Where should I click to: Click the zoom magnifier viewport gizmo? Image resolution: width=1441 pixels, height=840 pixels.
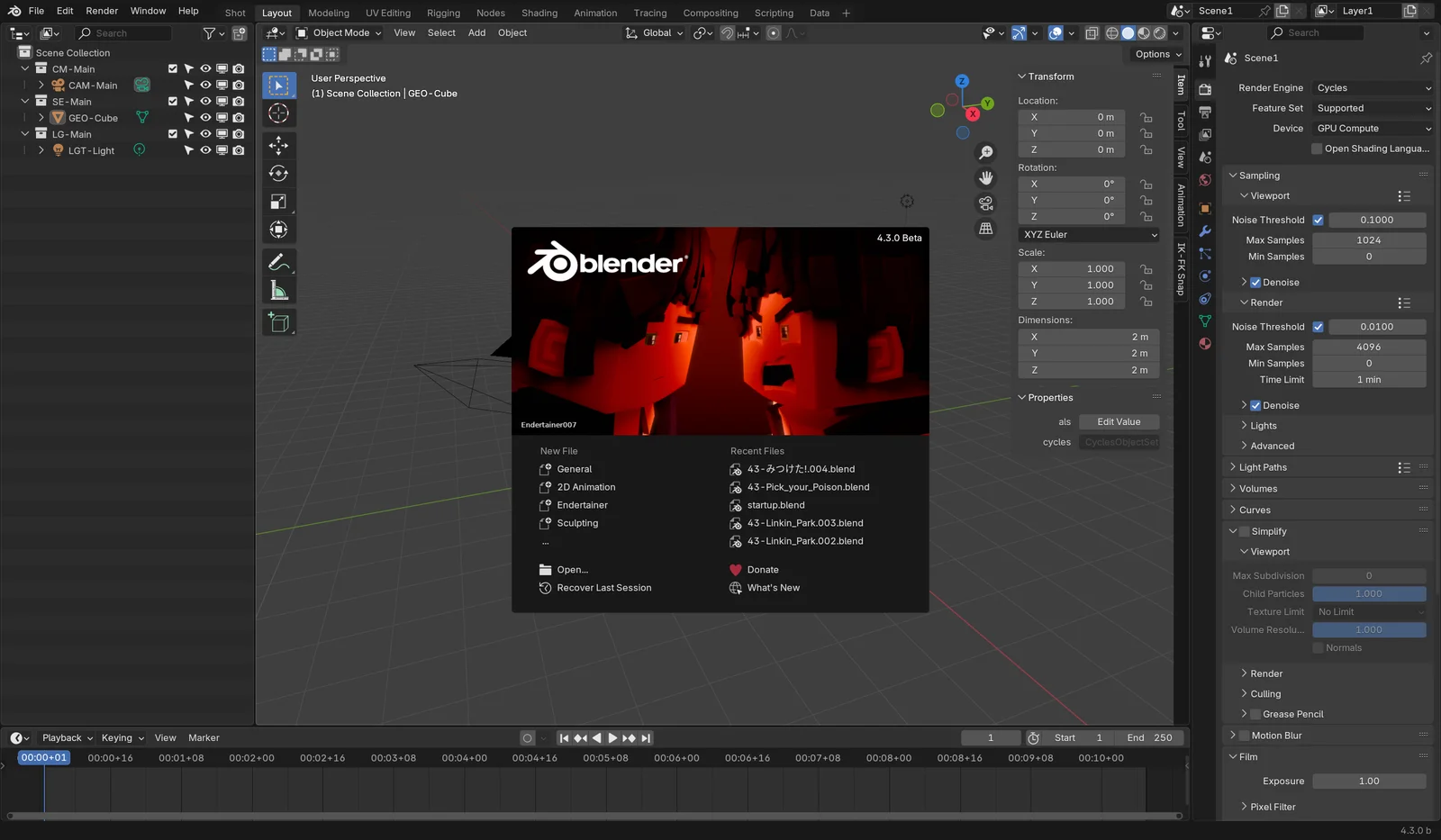(x=986, y=153)
